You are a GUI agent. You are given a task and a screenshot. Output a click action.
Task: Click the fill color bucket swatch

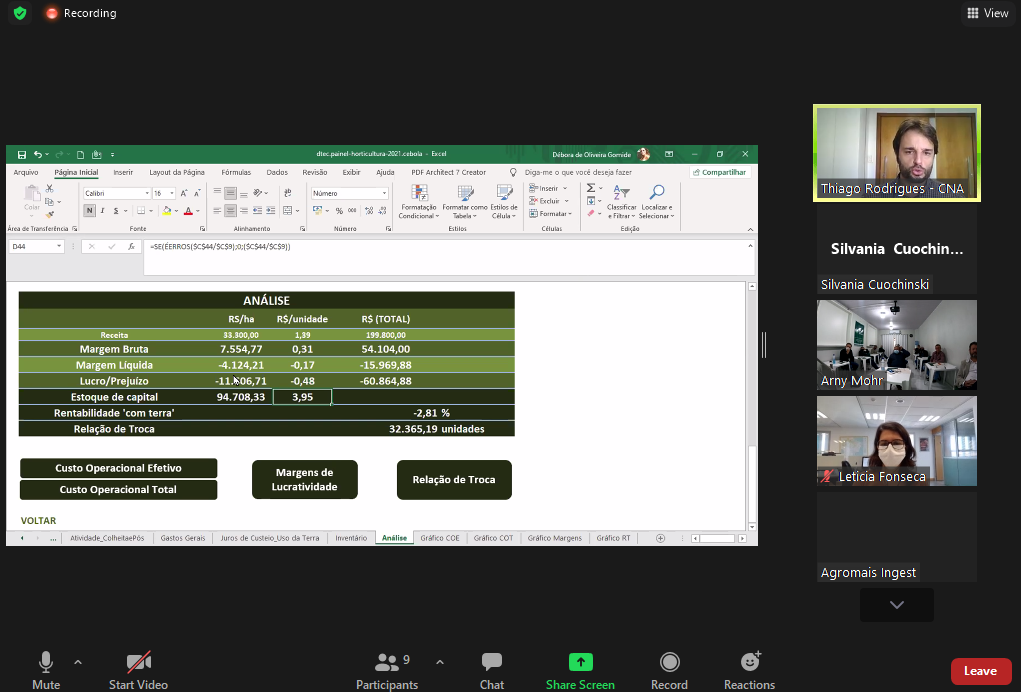pos(167,211)
